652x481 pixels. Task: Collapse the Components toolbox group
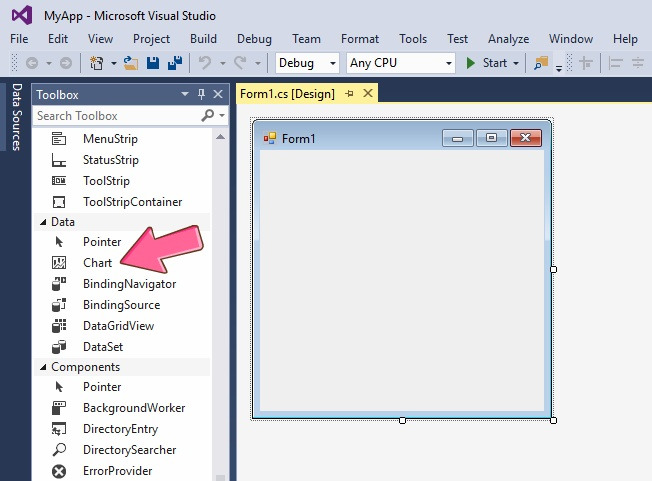pyautogui.click(x=43, y=367)
